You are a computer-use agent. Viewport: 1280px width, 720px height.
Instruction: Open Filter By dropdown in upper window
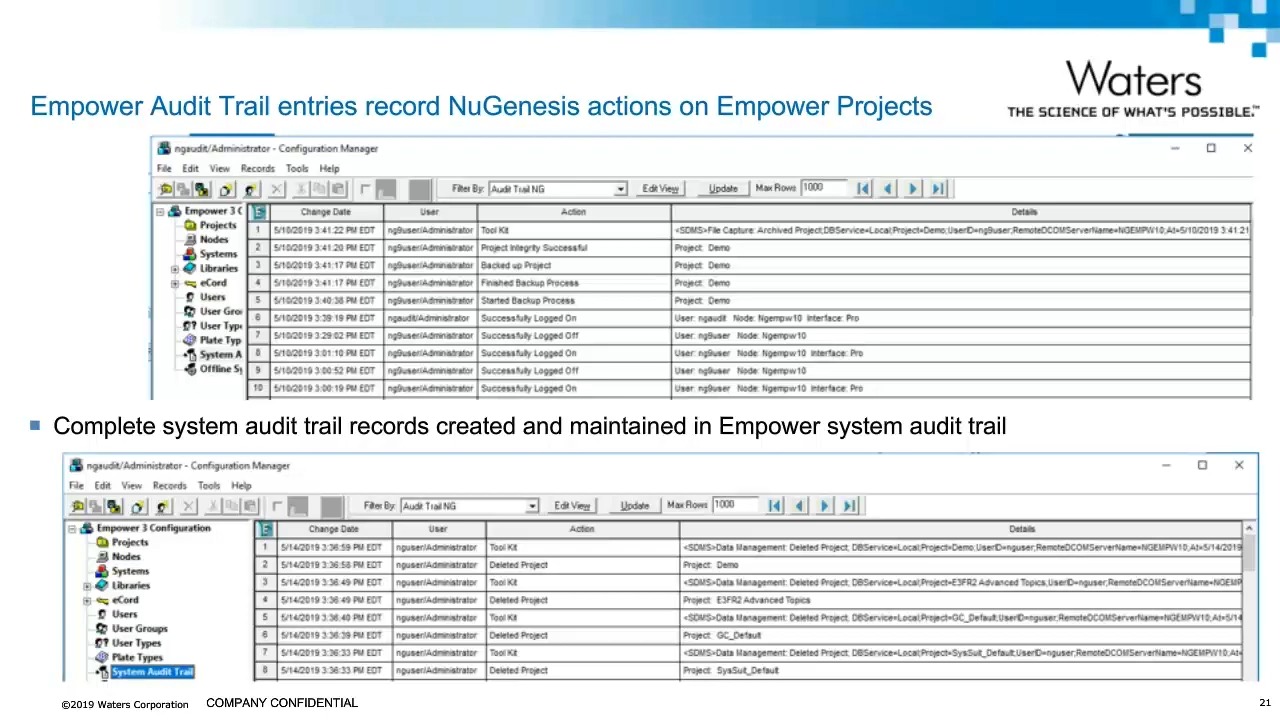point(620,189)
